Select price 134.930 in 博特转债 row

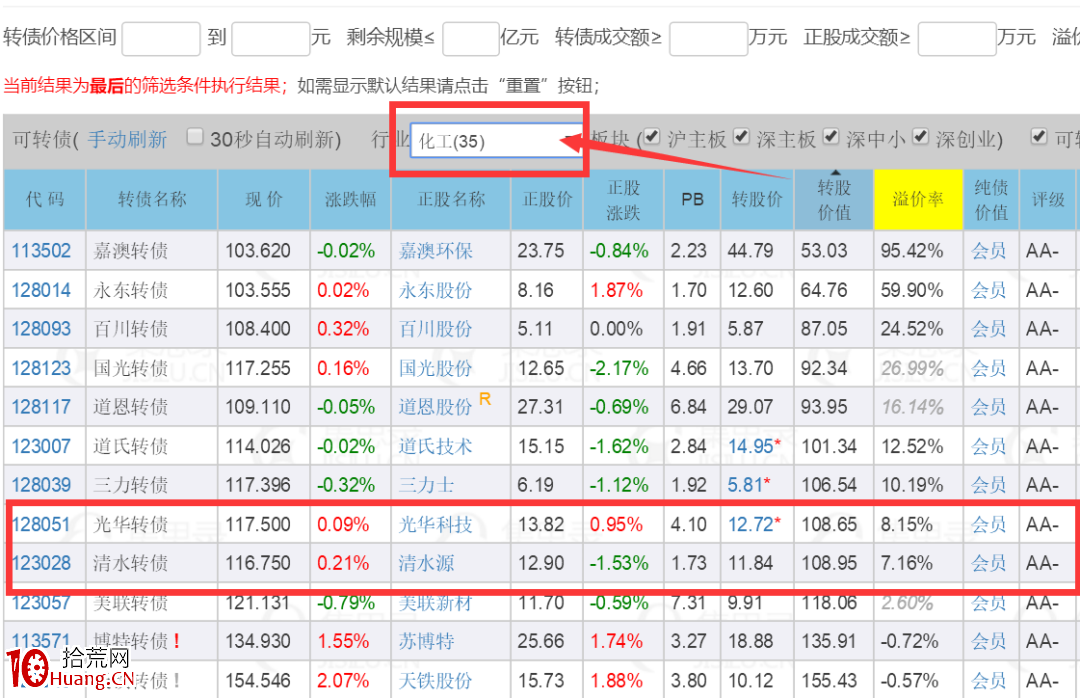(x=258, y=641)
